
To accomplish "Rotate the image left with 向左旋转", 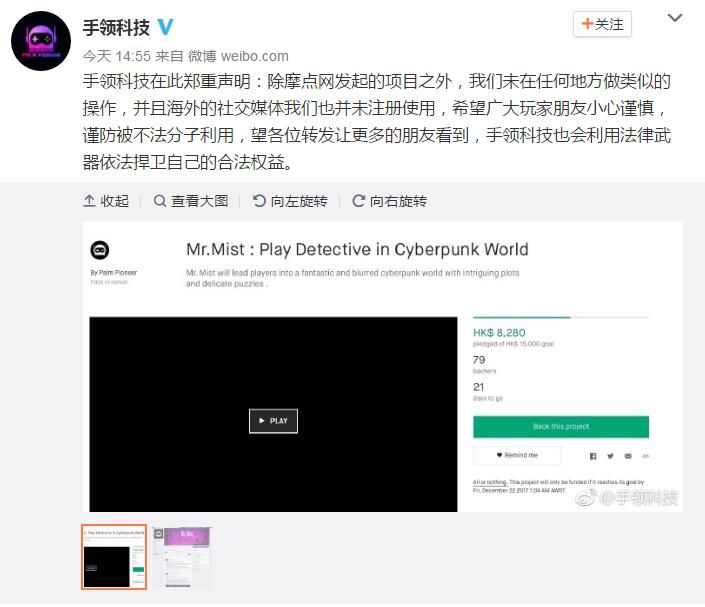I will click(x=290, y=201).
